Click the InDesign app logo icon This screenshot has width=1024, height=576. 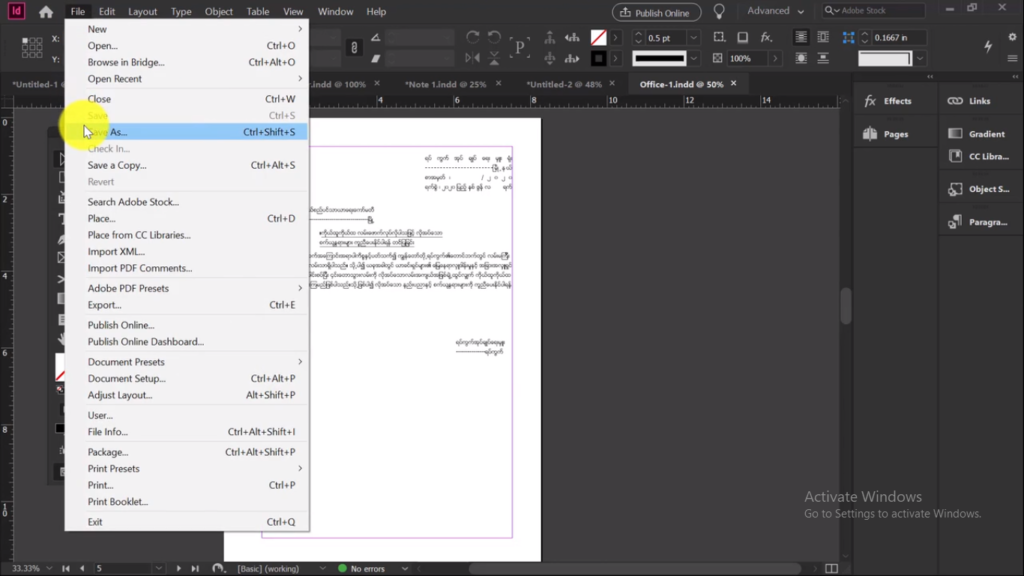click(16, 11)
